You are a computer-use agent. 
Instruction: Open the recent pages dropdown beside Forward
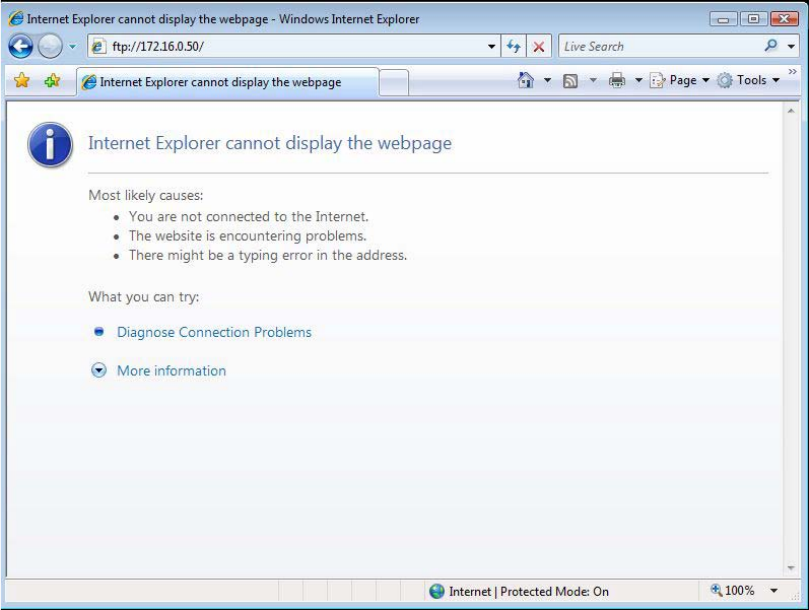[72, 46]
